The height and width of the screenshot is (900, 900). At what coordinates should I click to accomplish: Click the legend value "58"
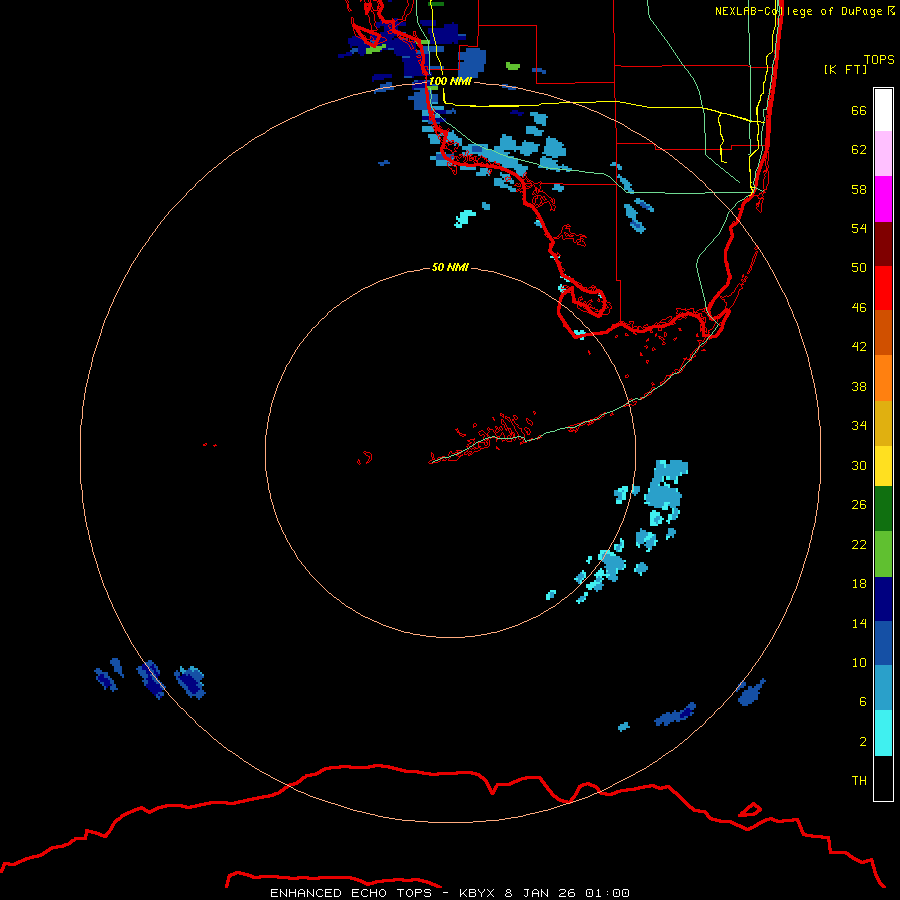coord(859,189)
